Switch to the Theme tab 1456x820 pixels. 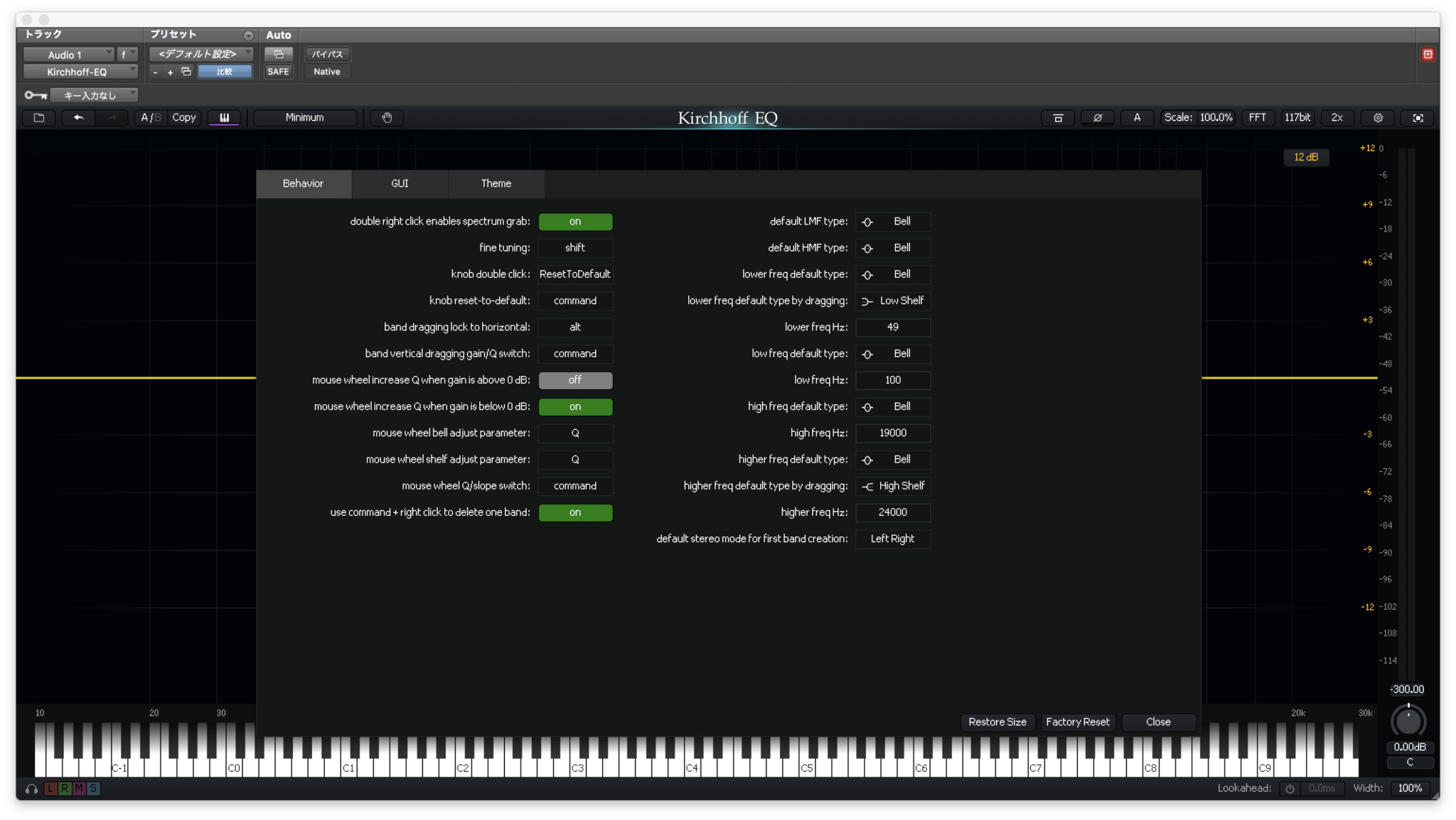coord(496,183)
